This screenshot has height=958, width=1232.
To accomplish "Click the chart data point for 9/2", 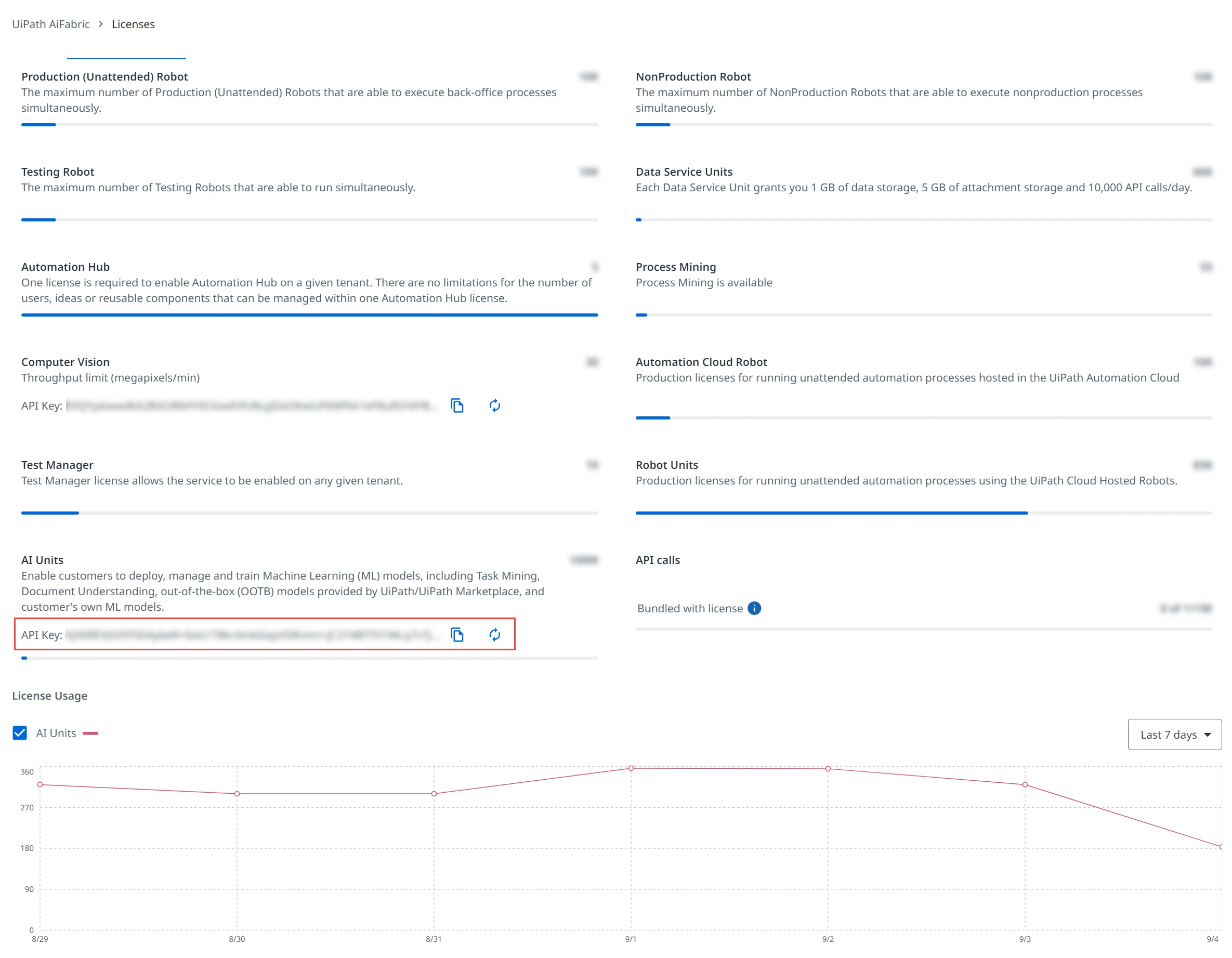I will click(x=828, y=769).
